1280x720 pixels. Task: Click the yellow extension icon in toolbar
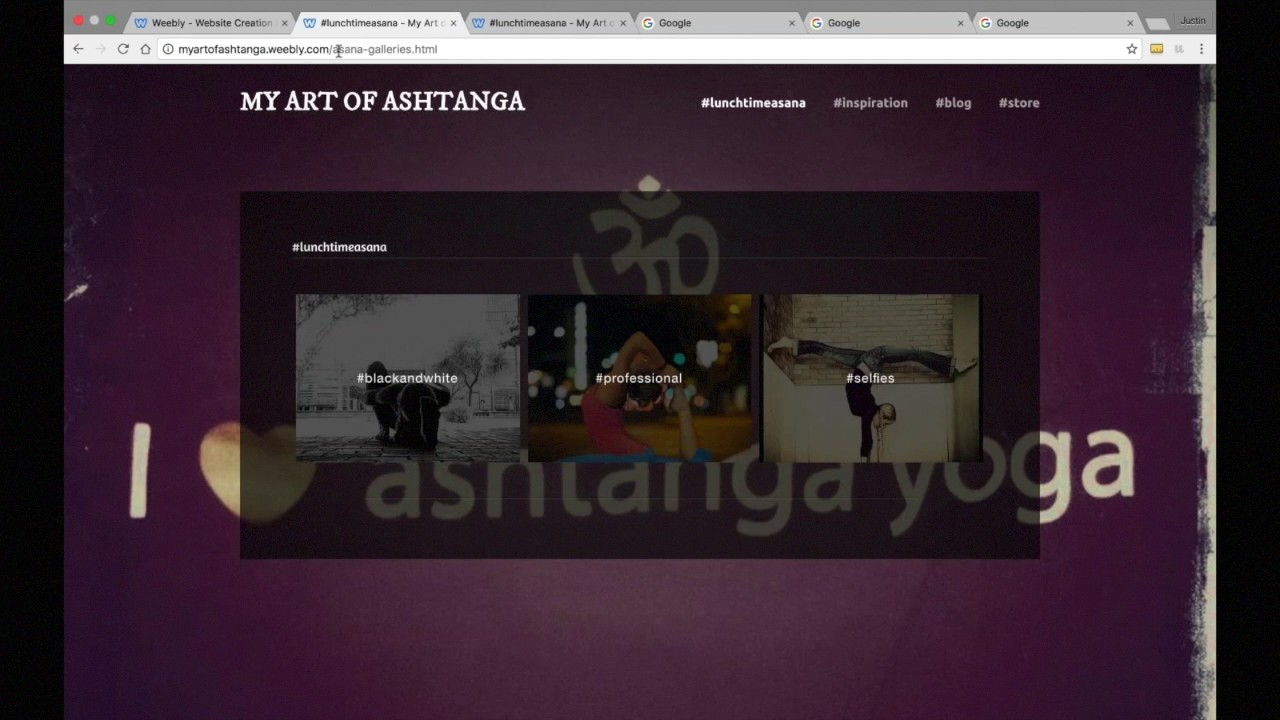(1157, 49)
